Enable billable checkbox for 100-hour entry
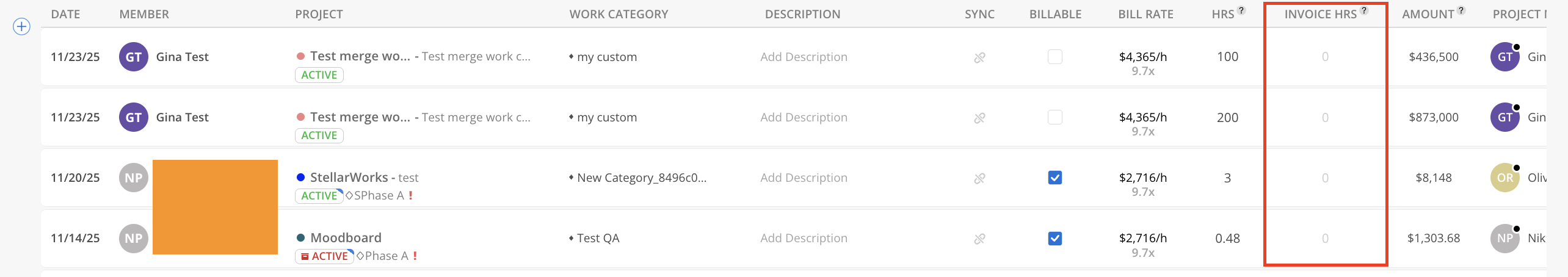Image resolution: width=1568 pixels, height=277 pixels. tap(1054, 57)
